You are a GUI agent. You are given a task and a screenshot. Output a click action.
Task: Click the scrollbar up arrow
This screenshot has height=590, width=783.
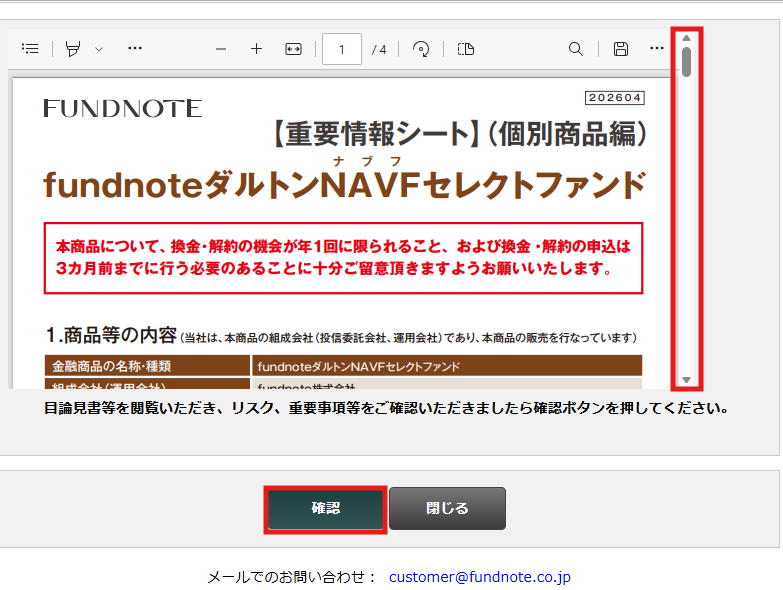687,38
